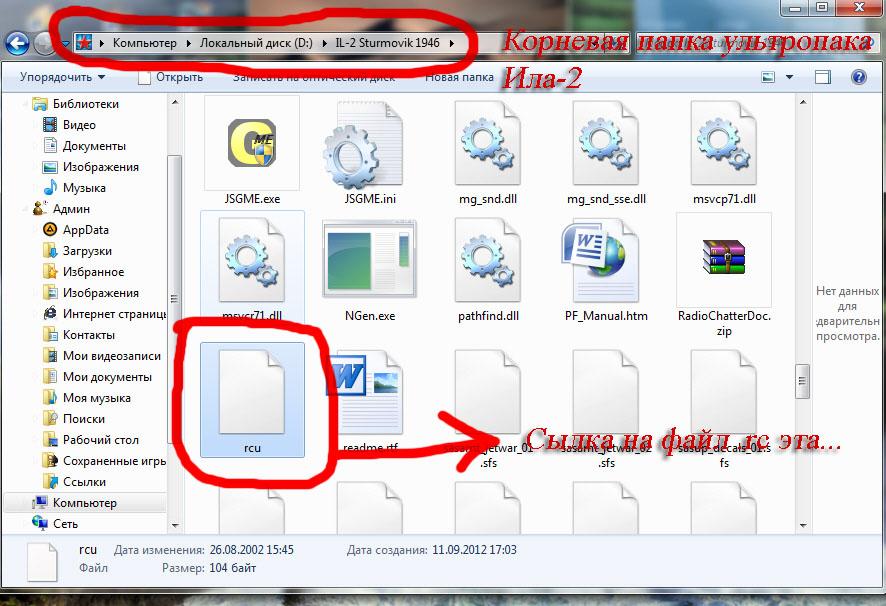Screen dimensions: 886x606
Task: Click the address bar folder star icon
Action: [84, 43]
